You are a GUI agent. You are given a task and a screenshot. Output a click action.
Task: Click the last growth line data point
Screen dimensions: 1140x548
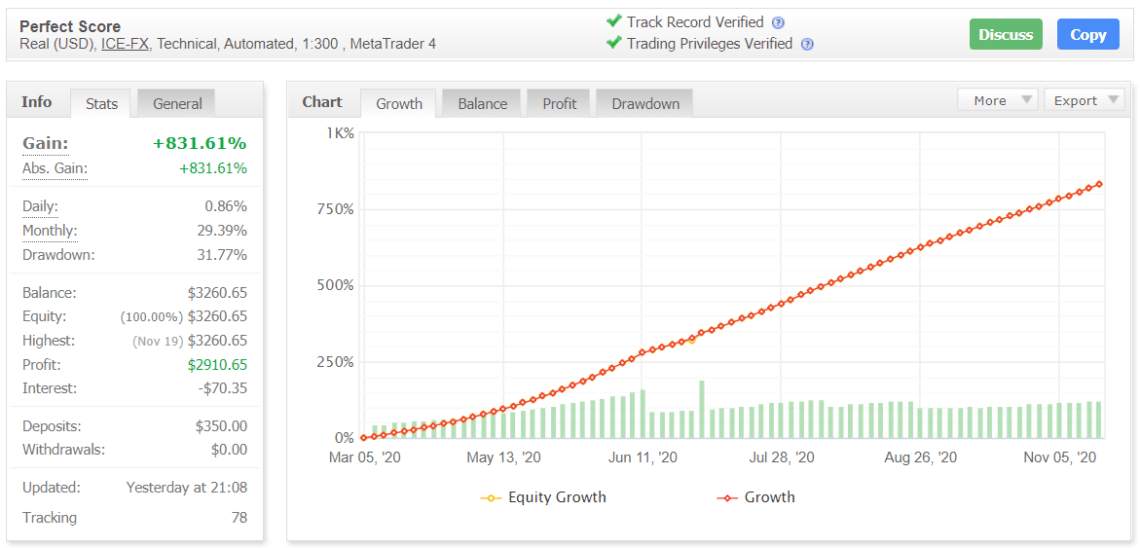coord(1099,184)
